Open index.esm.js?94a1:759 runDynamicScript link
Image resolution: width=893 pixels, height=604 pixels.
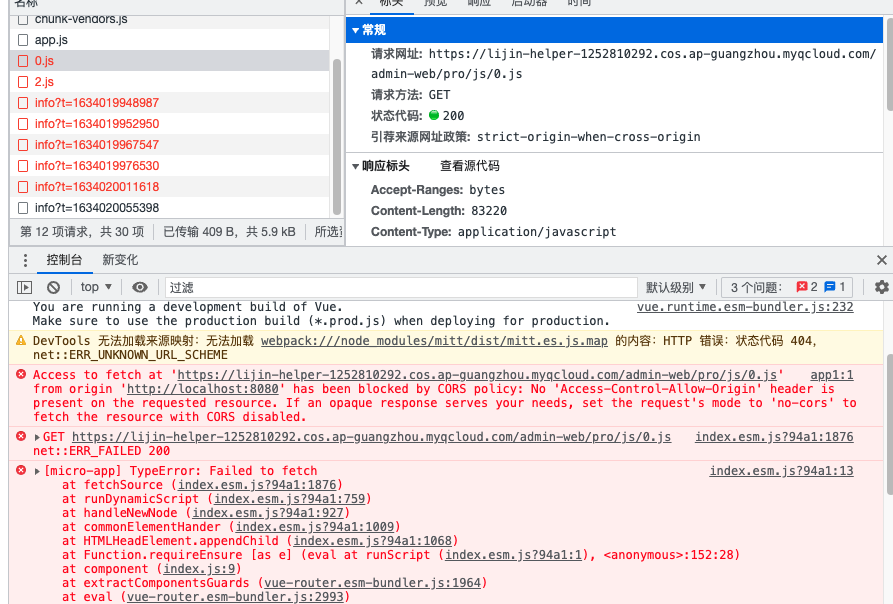289,499
